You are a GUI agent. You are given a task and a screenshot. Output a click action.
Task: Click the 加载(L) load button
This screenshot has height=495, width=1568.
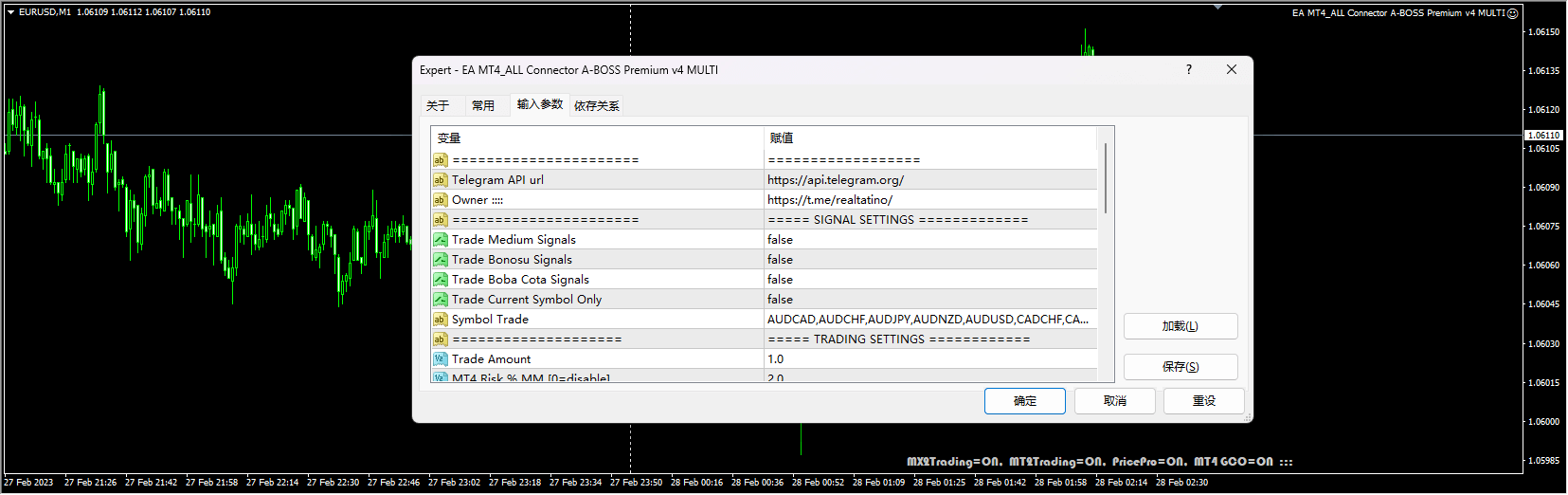1181,326
